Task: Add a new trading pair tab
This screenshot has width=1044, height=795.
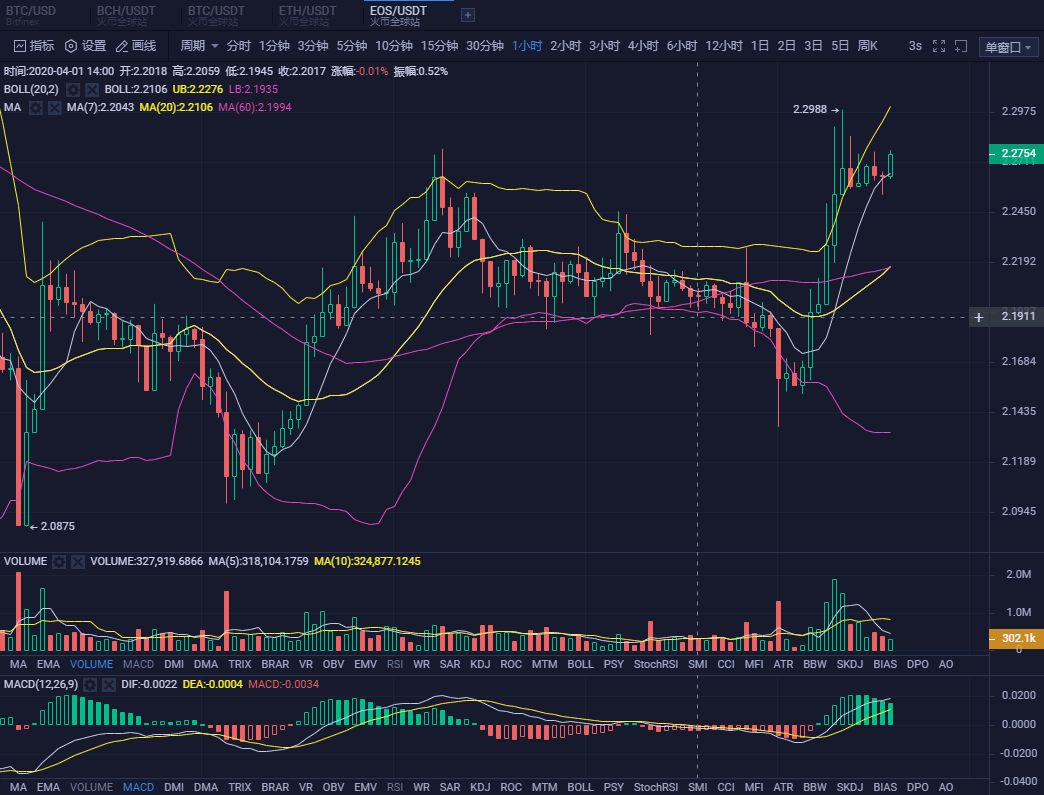Action: pyautogui.click(x=467, y=14)
